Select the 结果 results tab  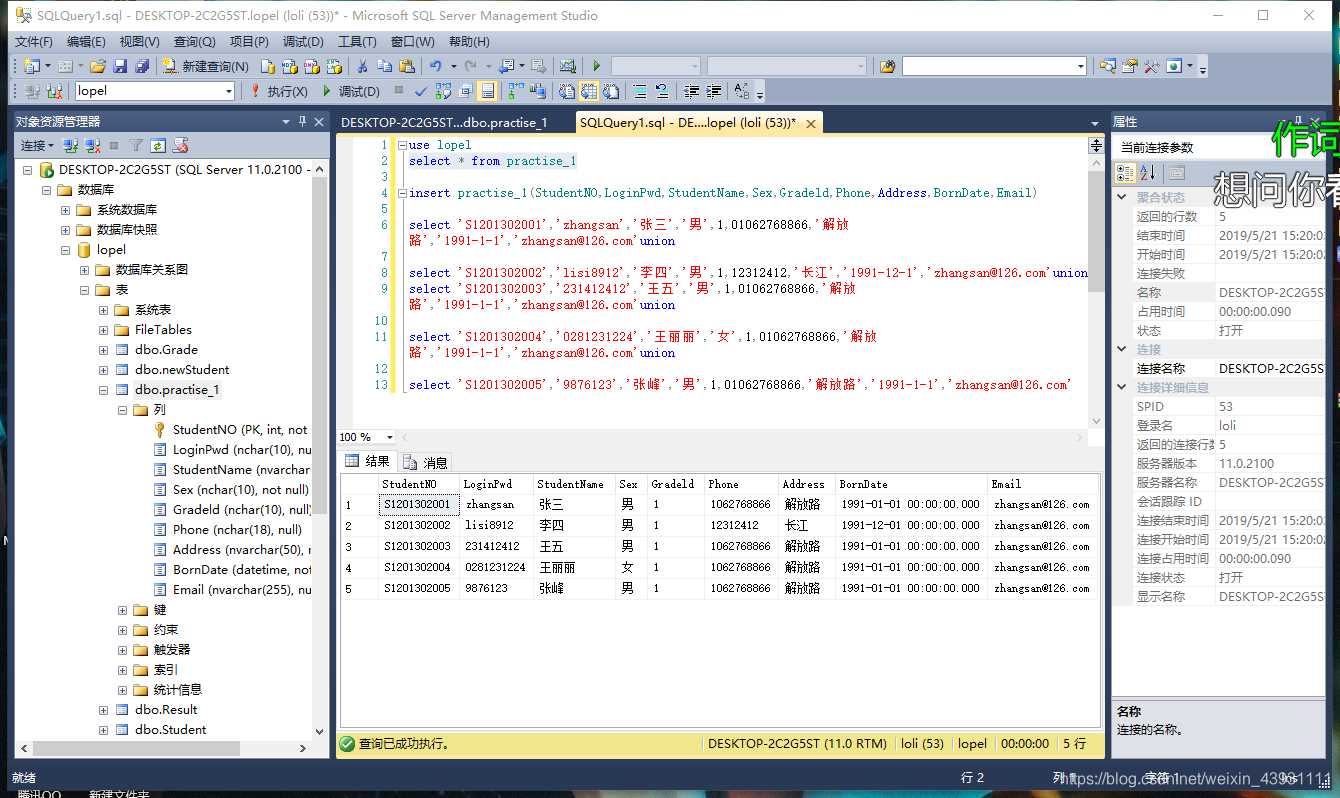click(x=368, y=461)
